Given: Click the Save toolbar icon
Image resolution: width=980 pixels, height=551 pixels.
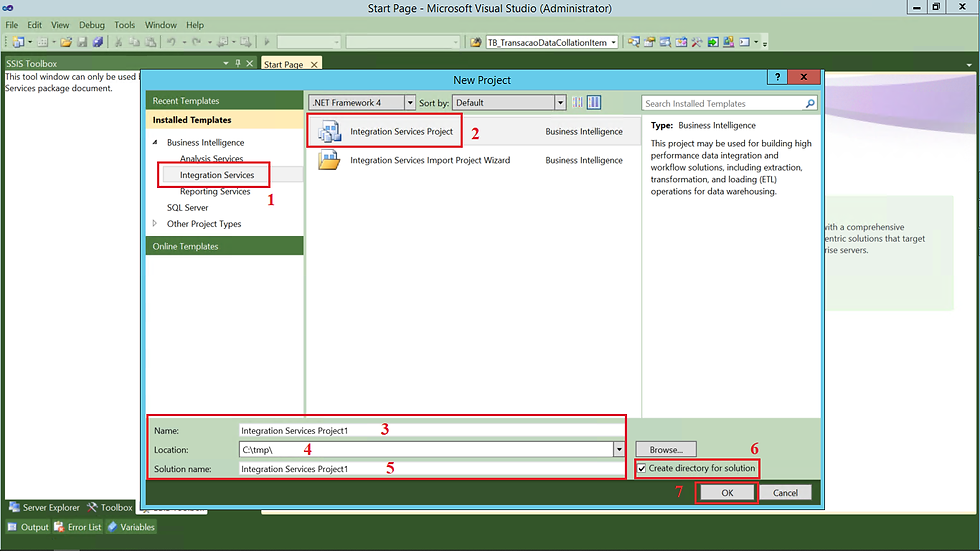Looking at the screenshot, I should click(x=82, y=42).
